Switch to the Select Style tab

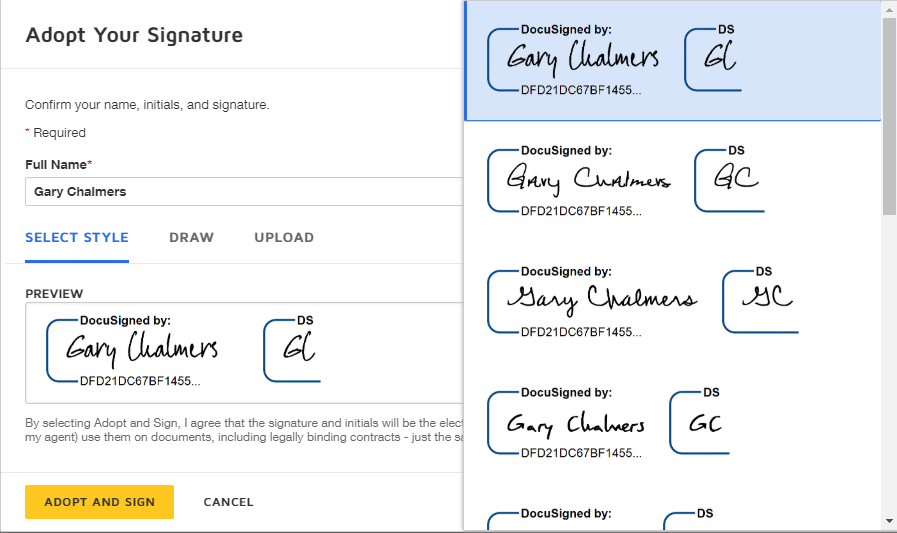77,237
